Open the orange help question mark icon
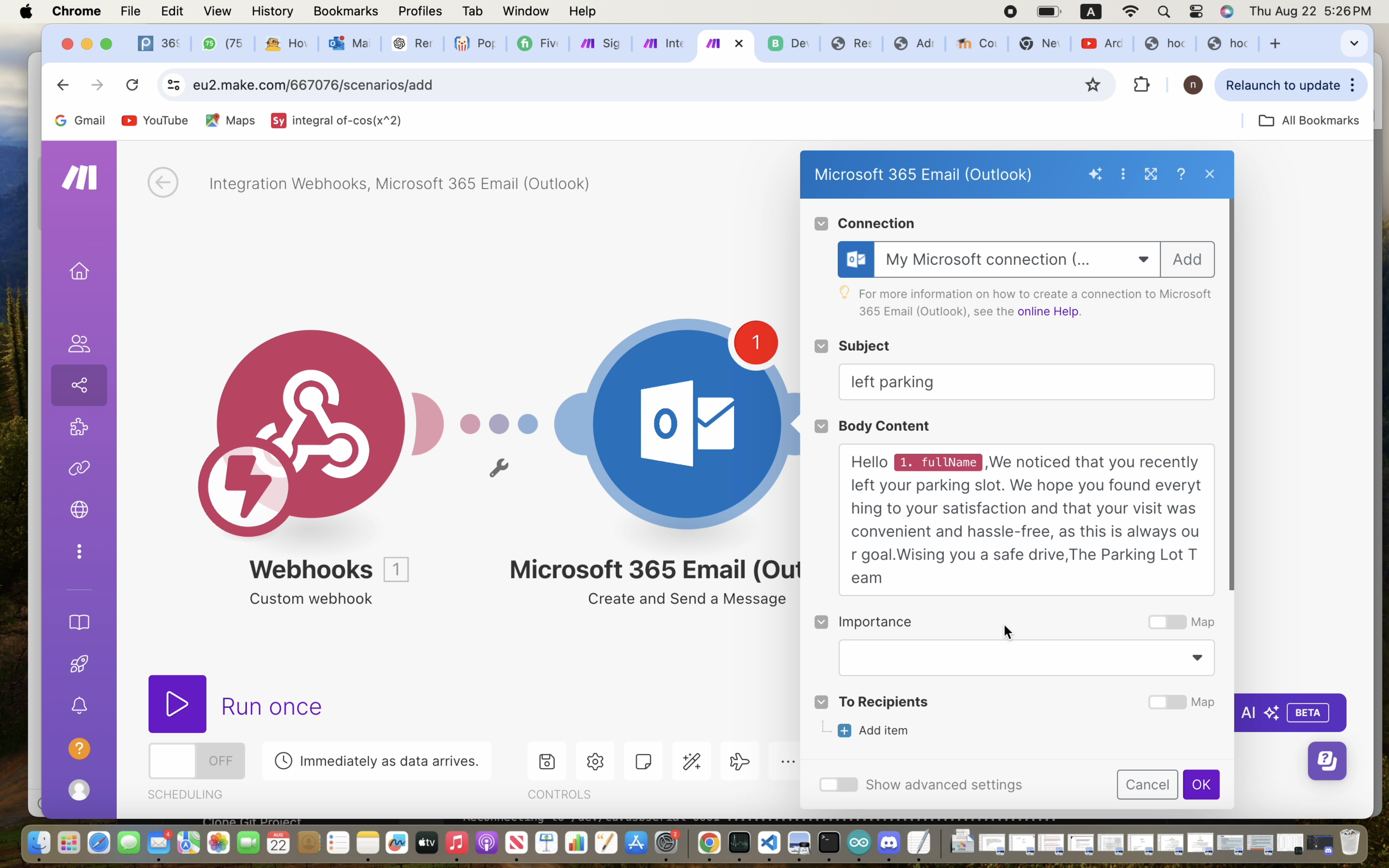This screenshot has width=1389, height=868. click(x=79, y=749)
